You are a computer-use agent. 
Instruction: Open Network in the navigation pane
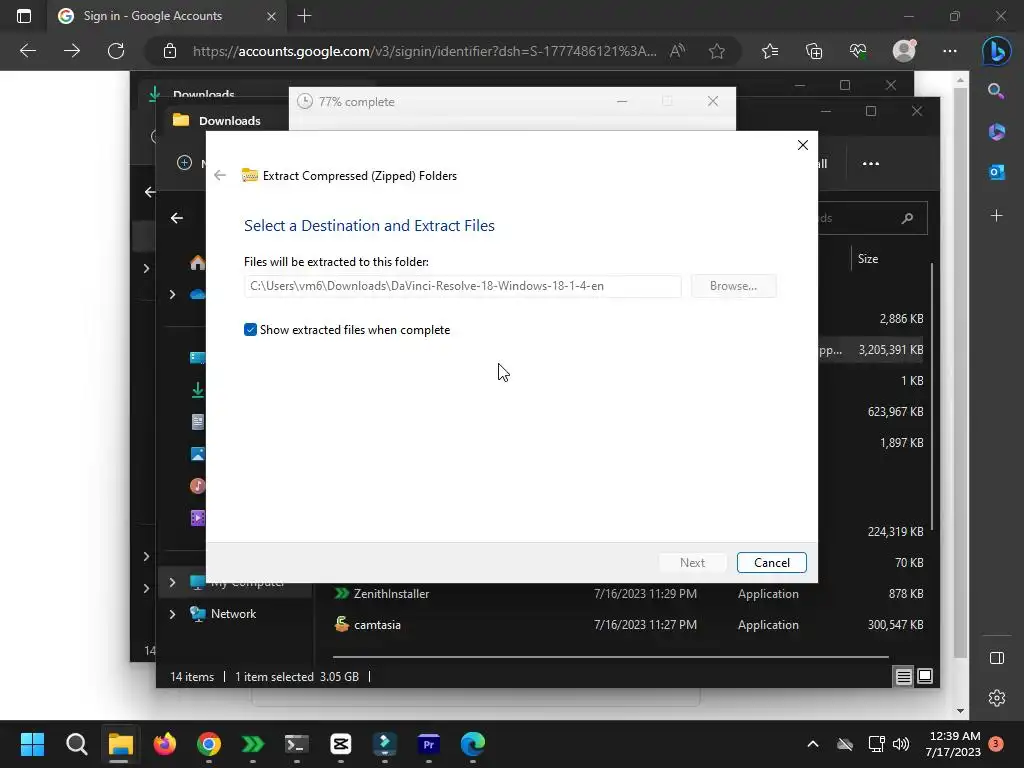233,614
